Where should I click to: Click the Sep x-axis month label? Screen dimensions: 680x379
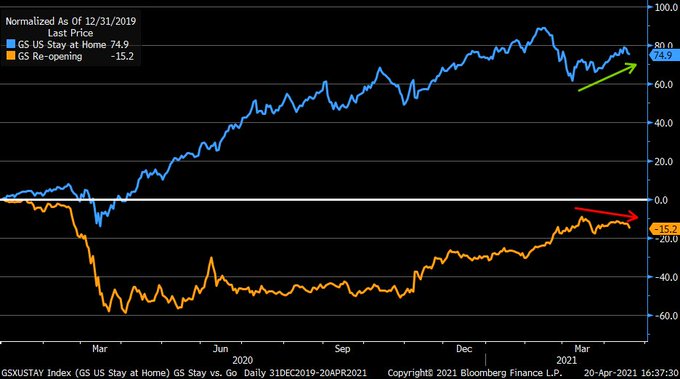342,349
